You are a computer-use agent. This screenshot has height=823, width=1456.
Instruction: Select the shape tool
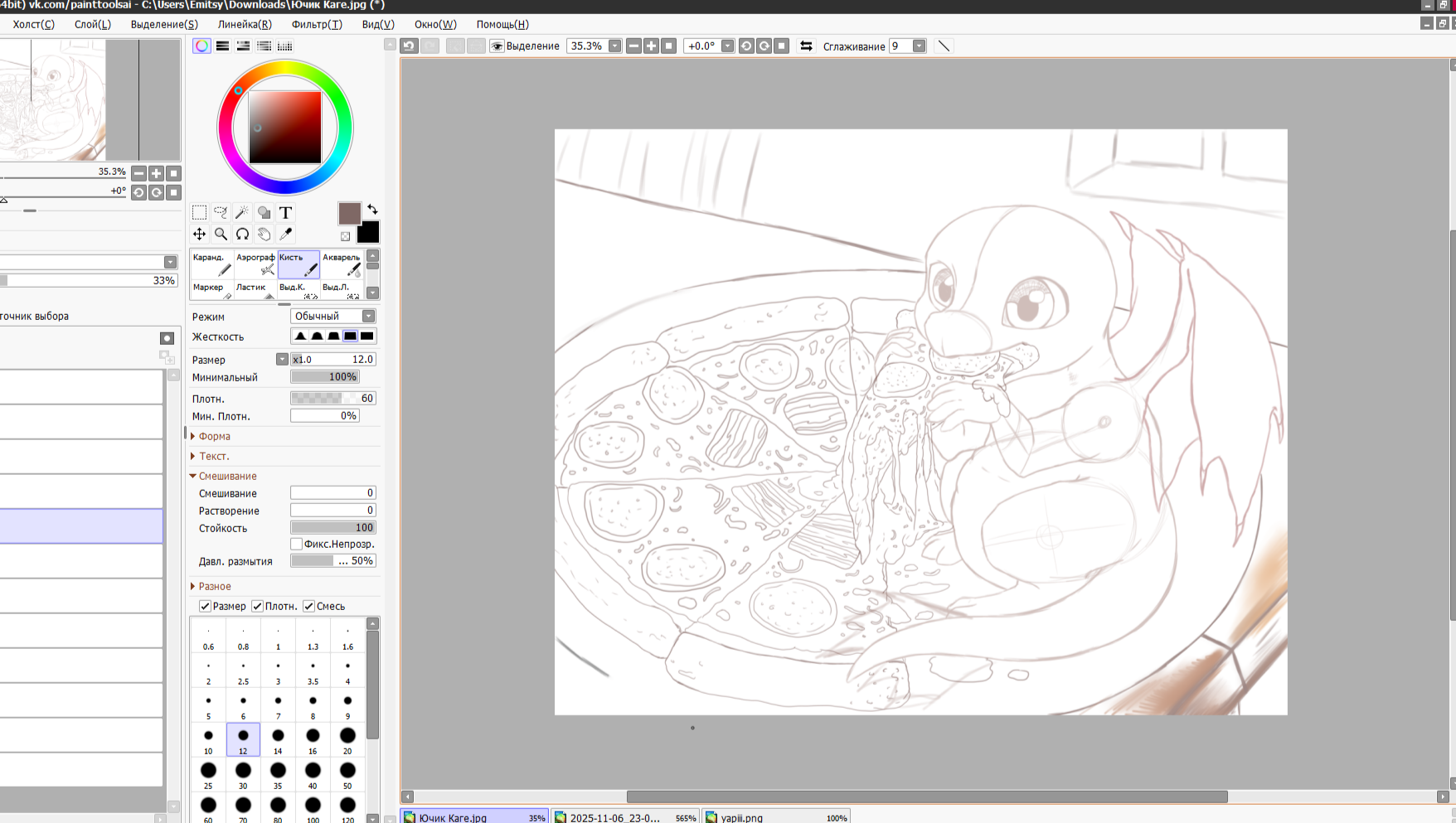(x=264, y=213)
